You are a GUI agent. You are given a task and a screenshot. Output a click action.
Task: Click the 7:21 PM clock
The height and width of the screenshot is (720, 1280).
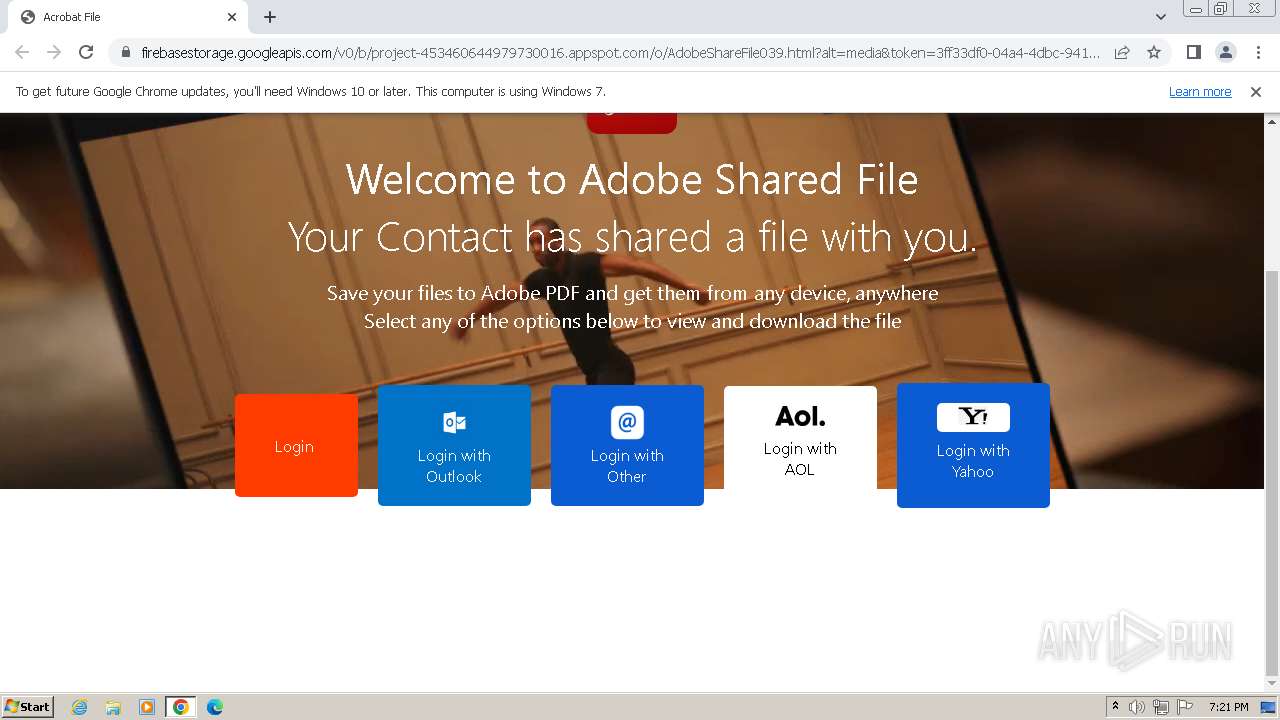1229,707
